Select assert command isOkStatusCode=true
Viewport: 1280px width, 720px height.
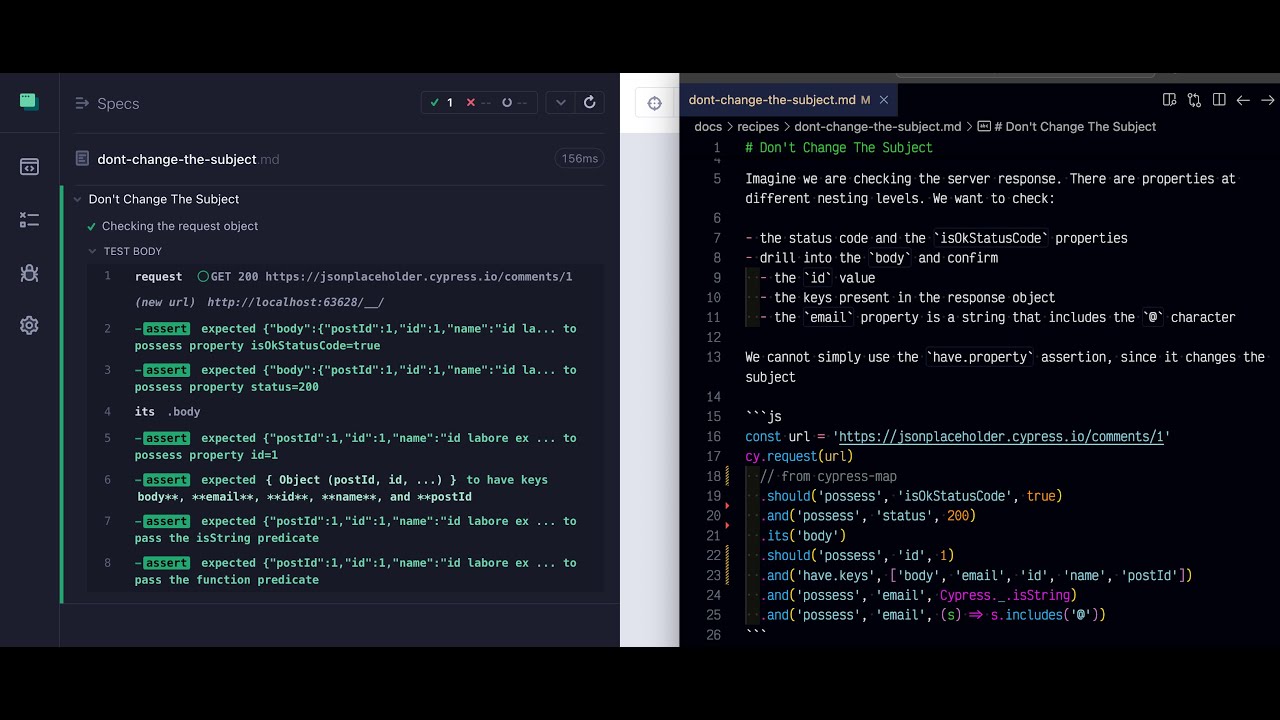click(x=345, y=337)
